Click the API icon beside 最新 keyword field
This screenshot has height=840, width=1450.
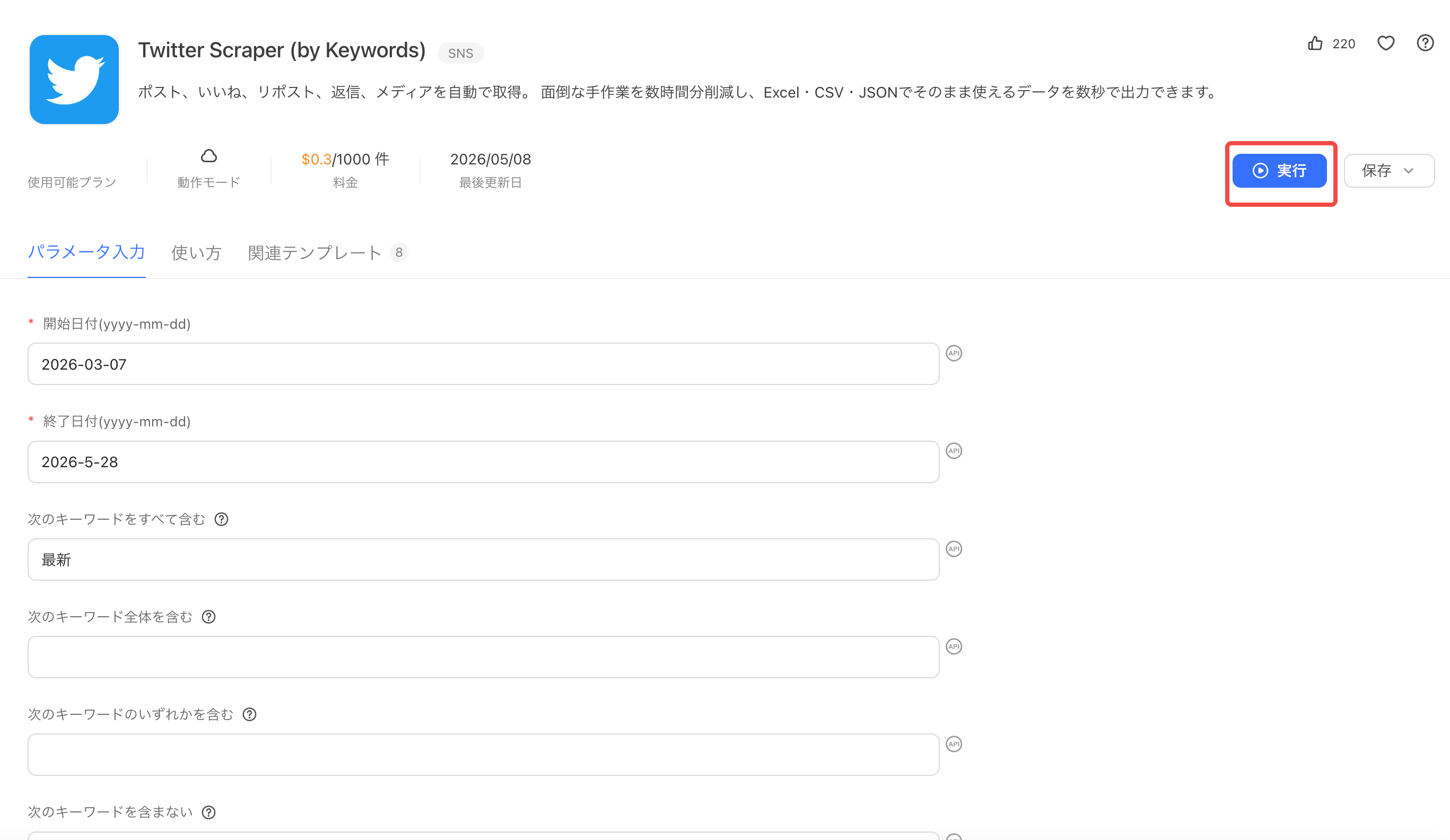pyautogui.click(x=954, y=549)
